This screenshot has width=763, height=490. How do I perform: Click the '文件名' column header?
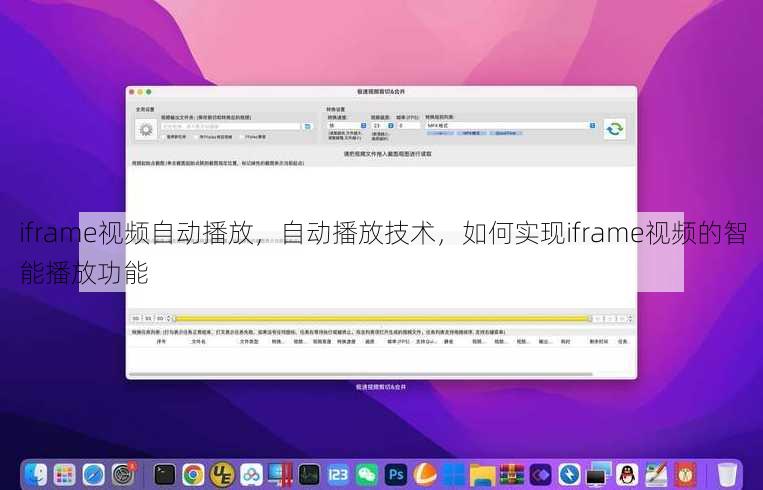(x=199, y=342)
